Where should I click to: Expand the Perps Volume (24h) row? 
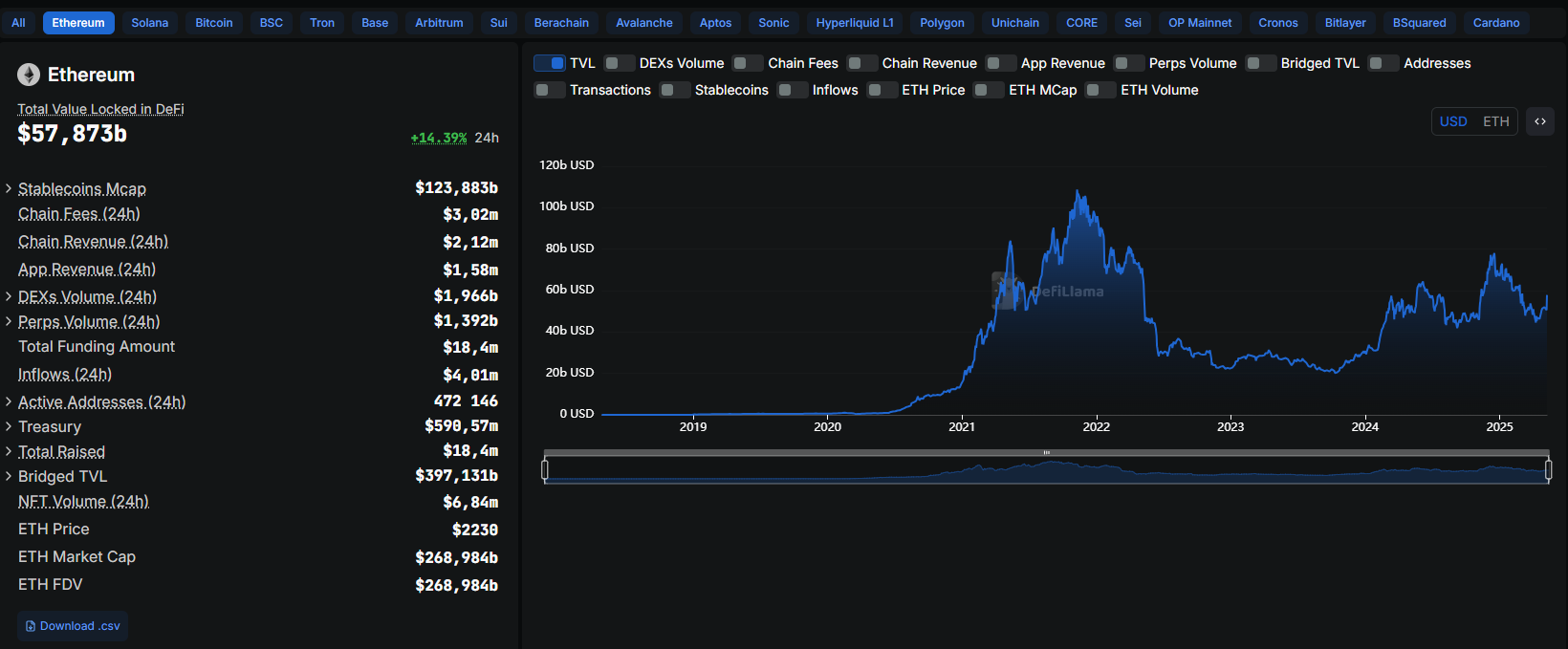point(9,321)
